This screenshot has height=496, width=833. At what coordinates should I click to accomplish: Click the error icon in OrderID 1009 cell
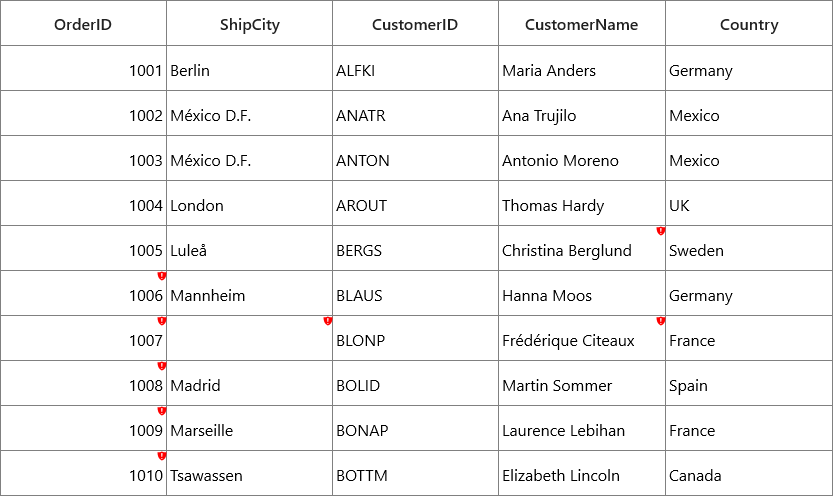(x=162, y=411)
